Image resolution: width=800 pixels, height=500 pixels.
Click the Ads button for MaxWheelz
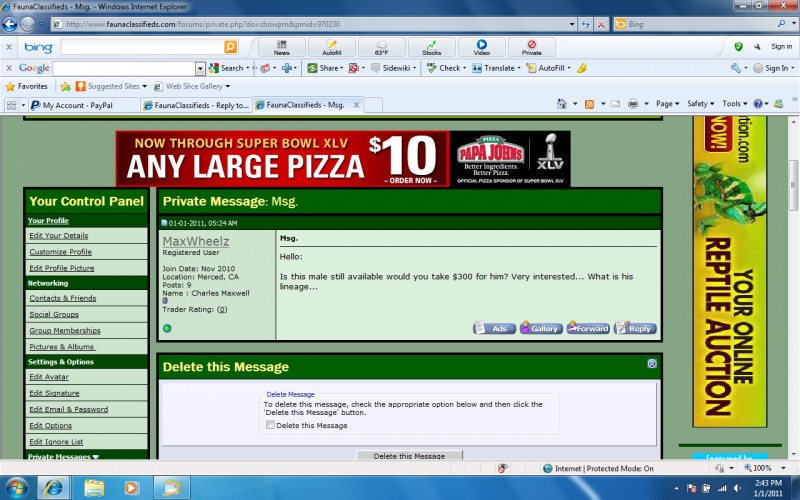pos(494,328)
